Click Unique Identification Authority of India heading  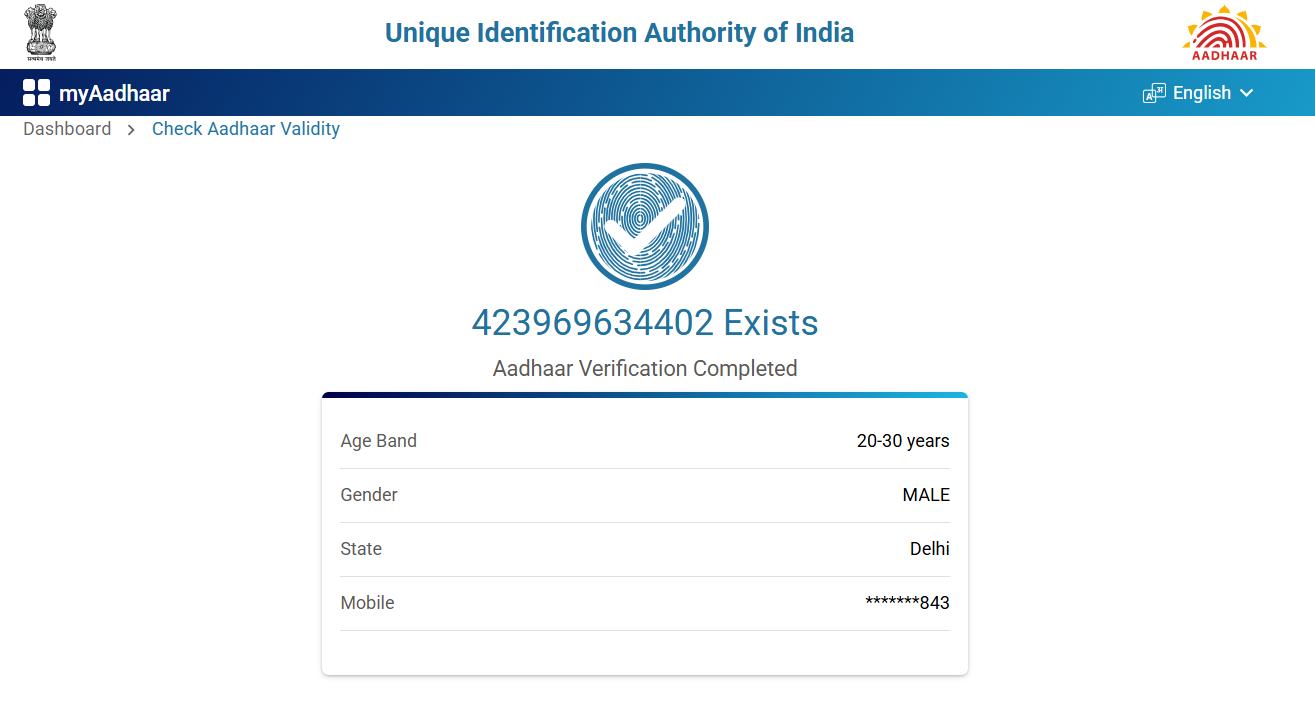coord(619,33)
